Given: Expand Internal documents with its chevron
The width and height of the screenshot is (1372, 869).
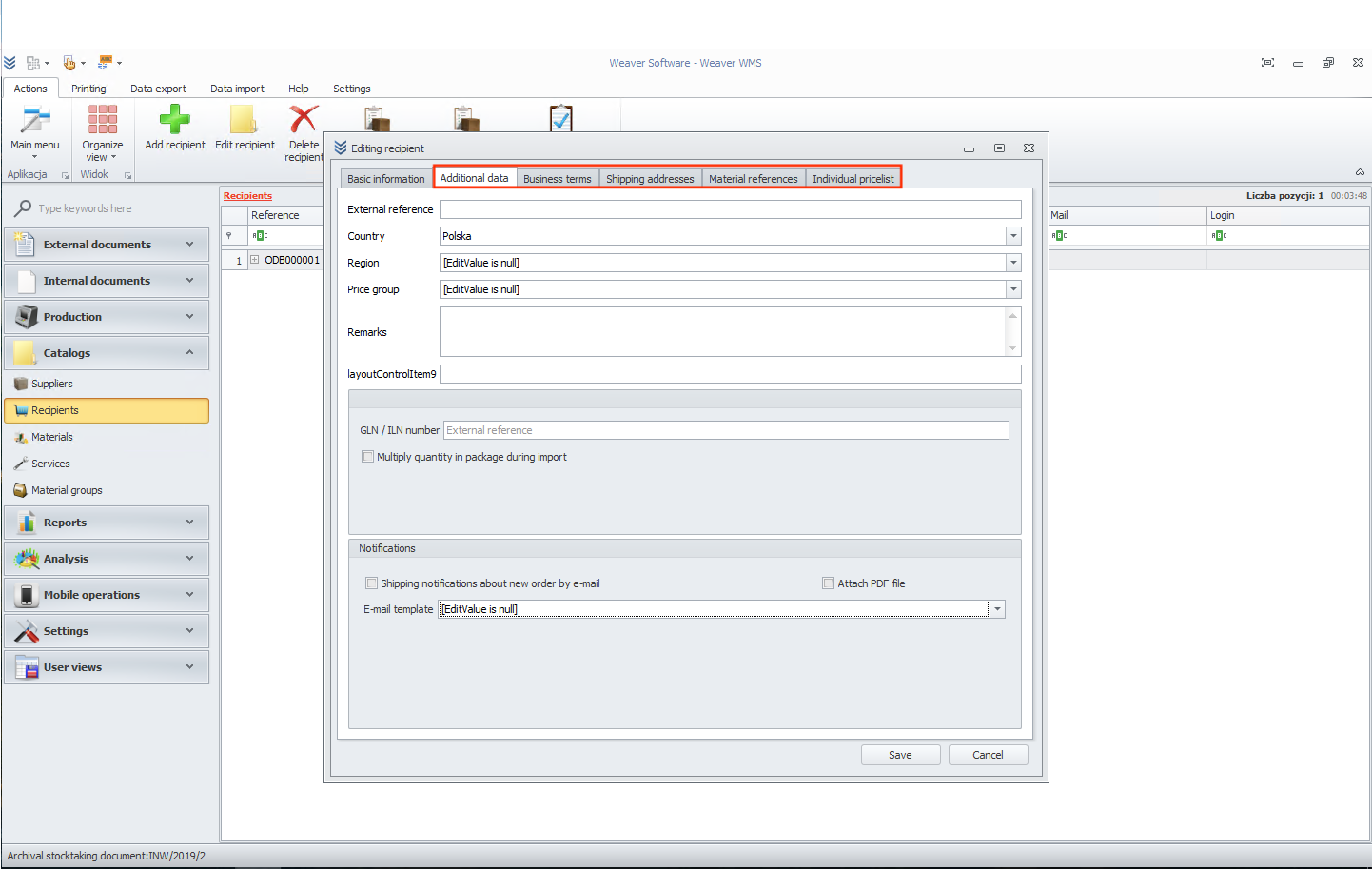Looking at the screenshot, I should [189, 281].
